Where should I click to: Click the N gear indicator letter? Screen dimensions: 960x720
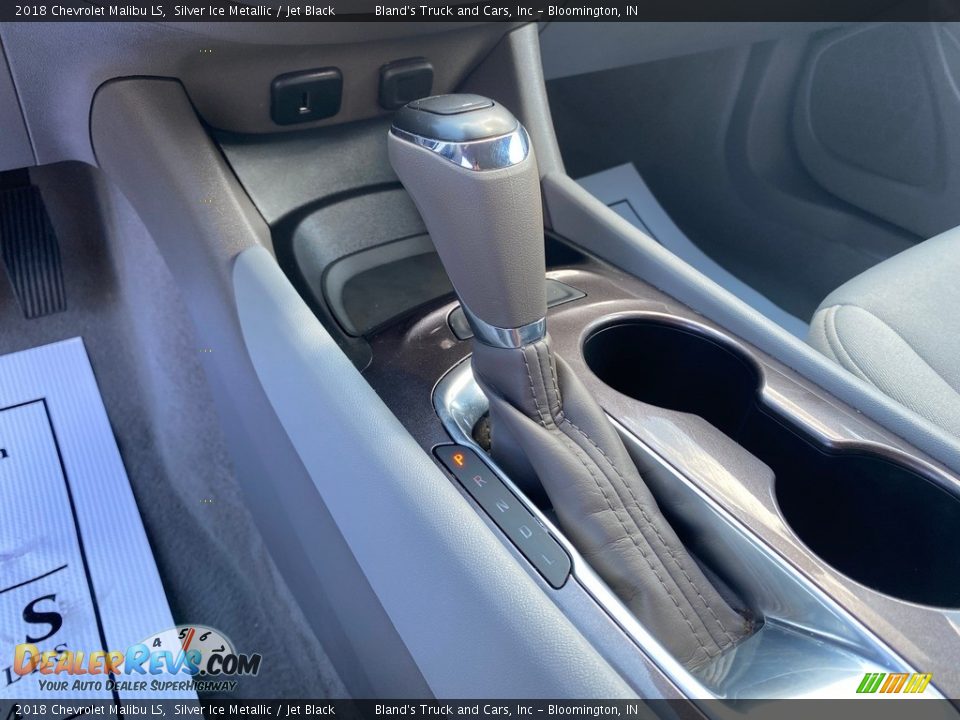[x=502, y=506]
